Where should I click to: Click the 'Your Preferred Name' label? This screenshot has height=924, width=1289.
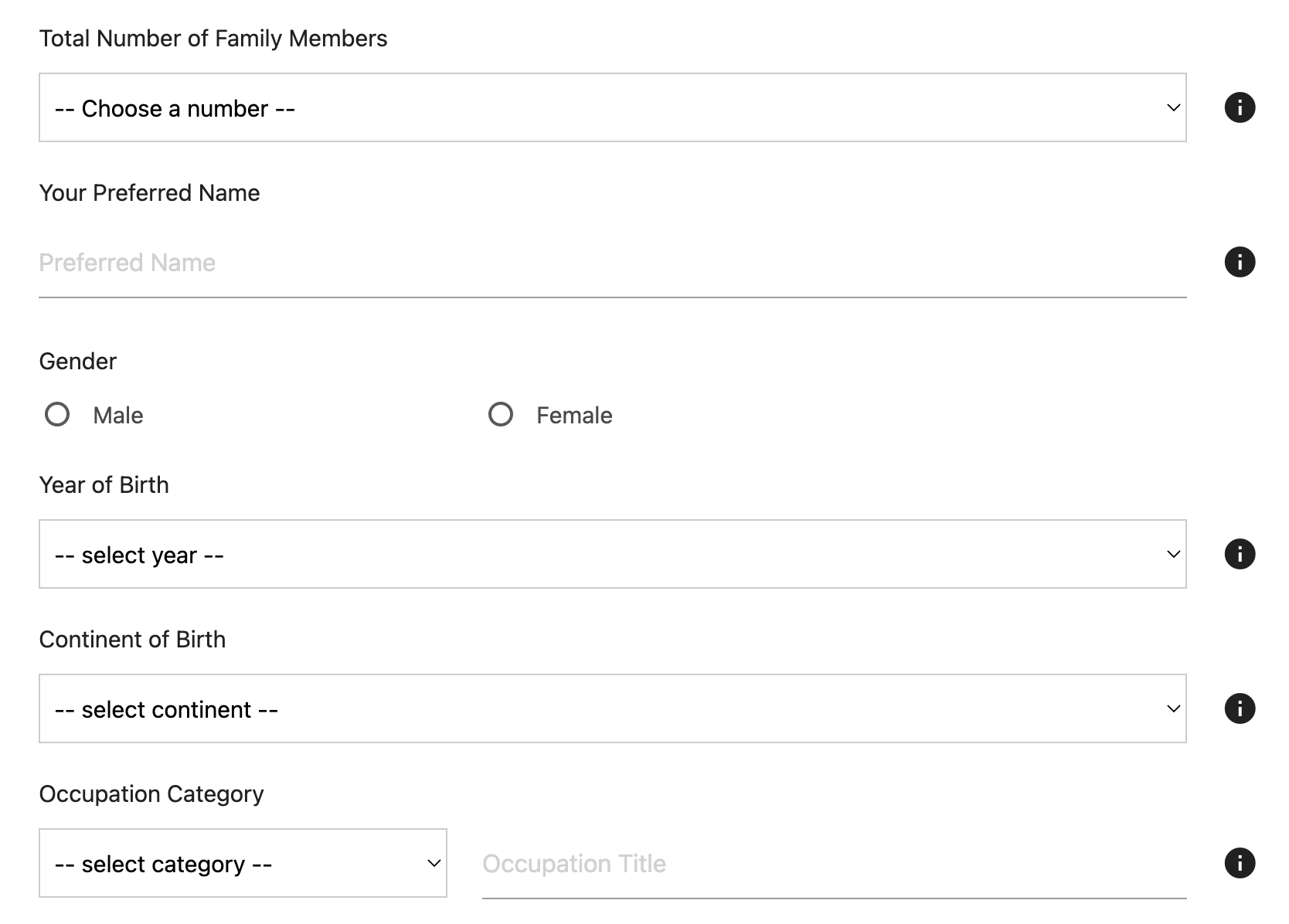[x=149, y=193]
